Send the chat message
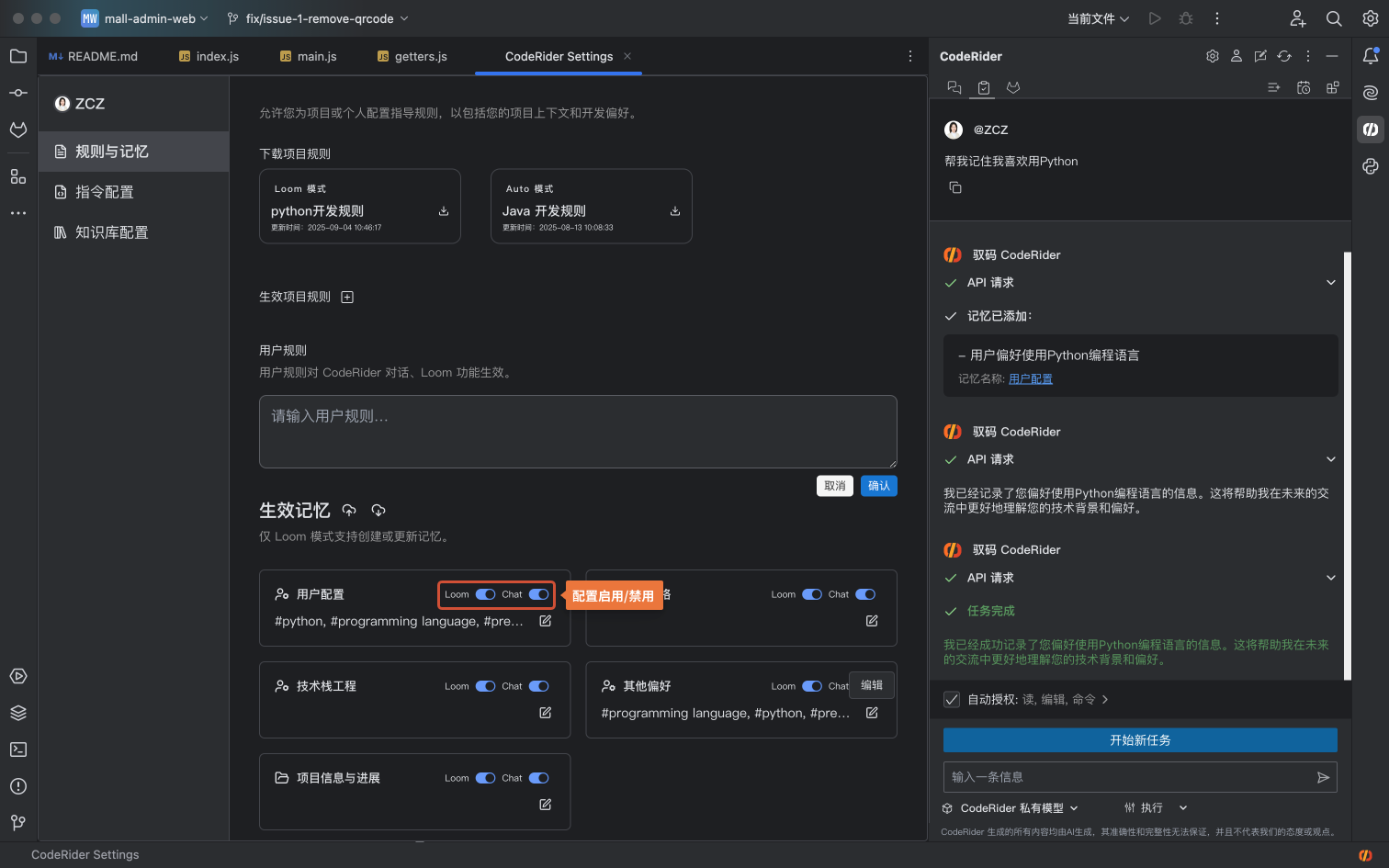 tap(1323, 777)
